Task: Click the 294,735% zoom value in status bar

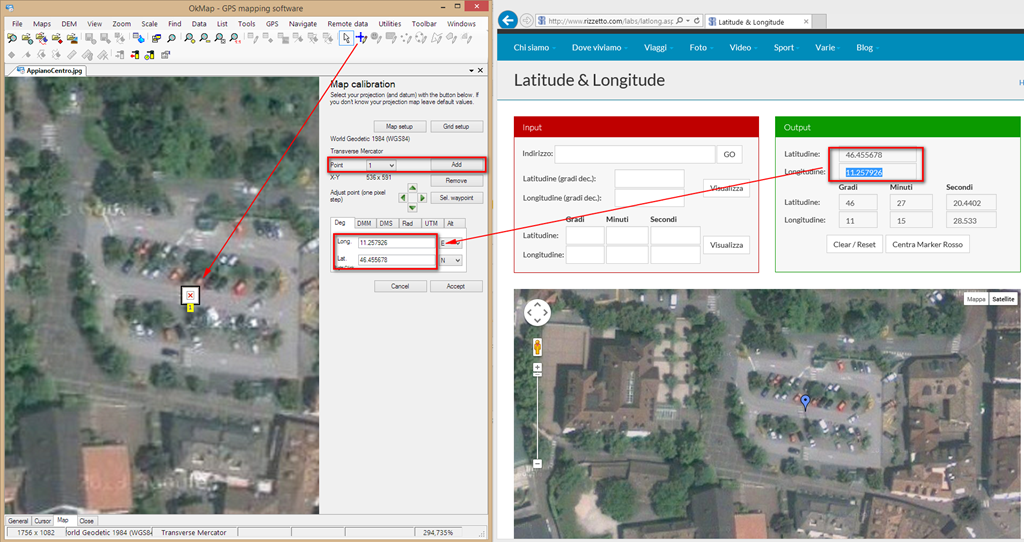Action: (438, 533)
